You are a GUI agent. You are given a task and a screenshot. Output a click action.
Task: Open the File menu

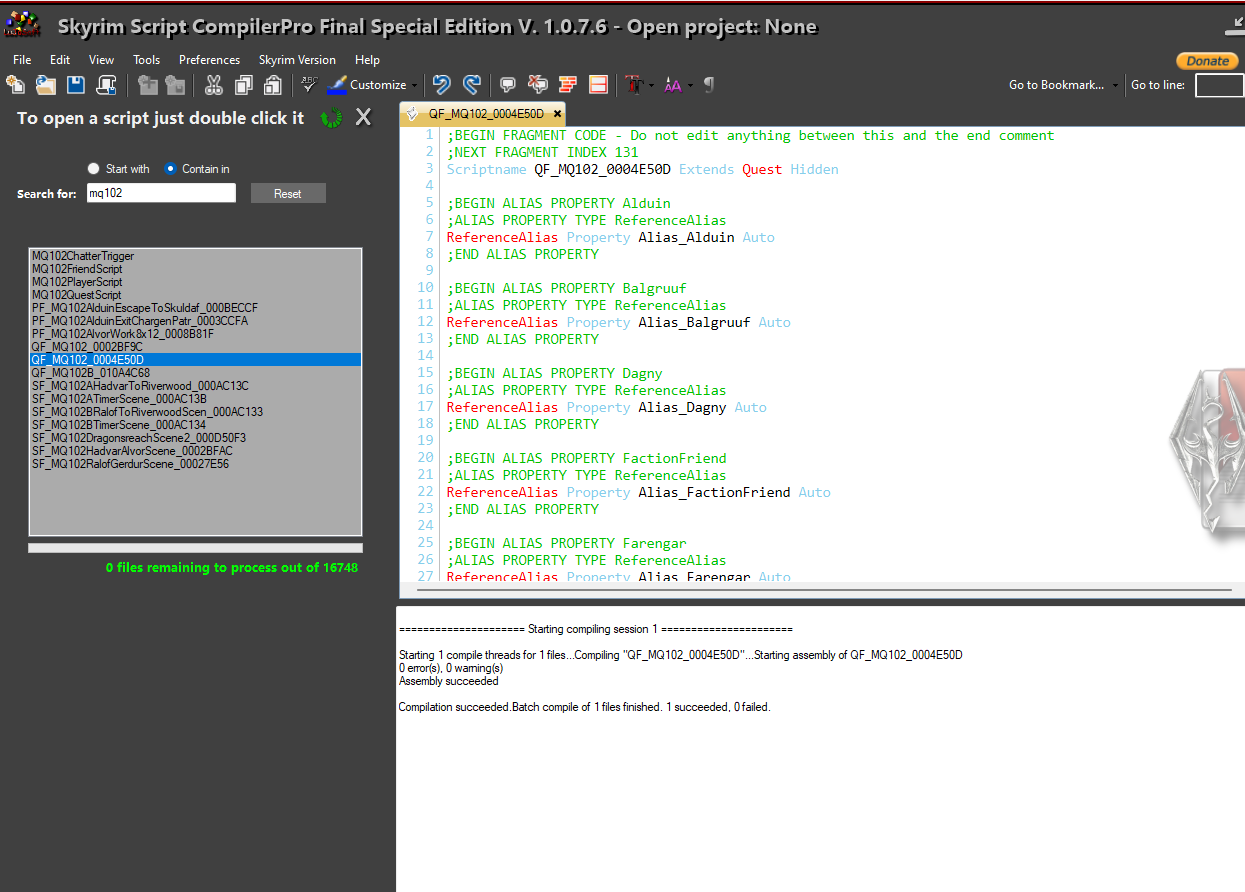point(22,60)
